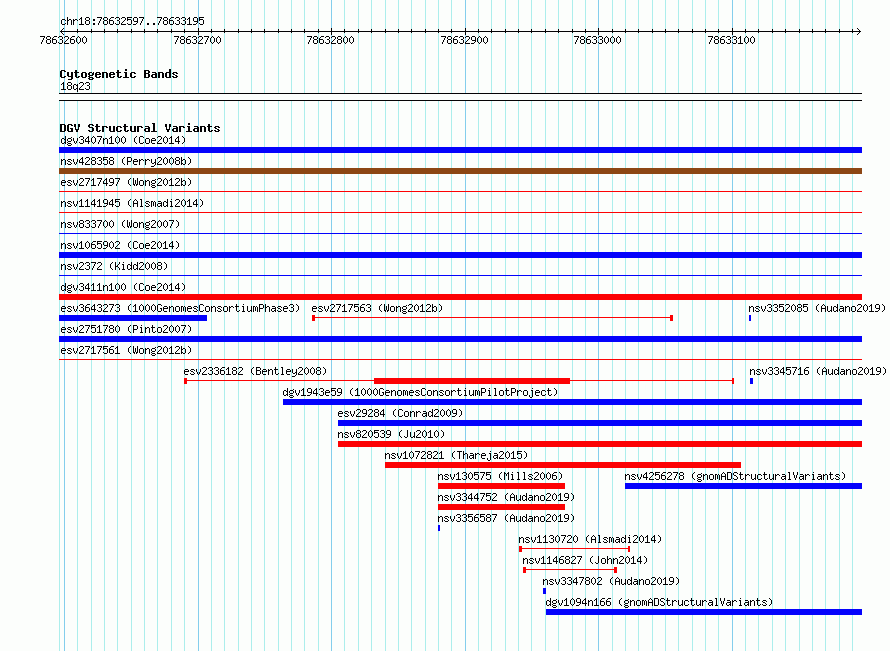Click the 78632700 ruler coordinate
The width and height of the screenshot is (890, 651).
pos(198,40)
